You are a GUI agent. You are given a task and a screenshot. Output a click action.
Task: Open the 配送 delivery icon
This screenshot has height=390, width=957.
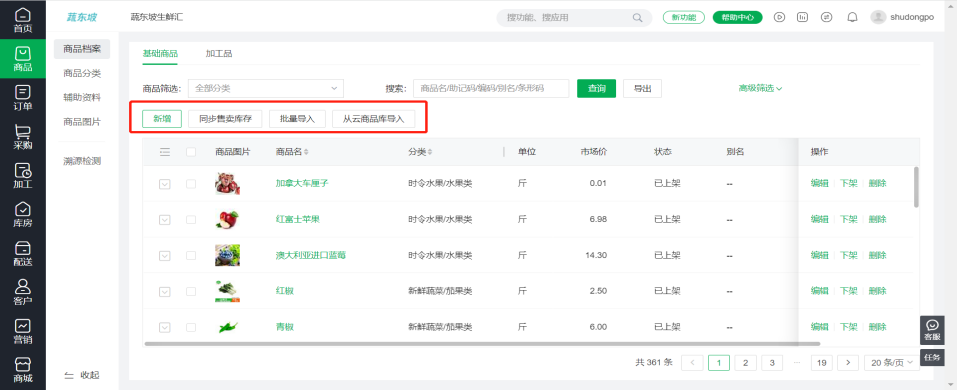(23, 253)
